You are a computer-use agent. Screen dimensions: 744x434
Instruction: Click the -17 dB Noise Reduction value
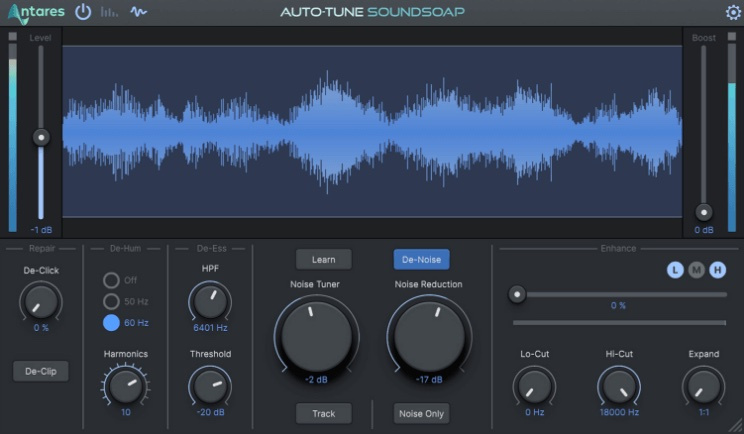pyautogui.click(x=429, y=379)
